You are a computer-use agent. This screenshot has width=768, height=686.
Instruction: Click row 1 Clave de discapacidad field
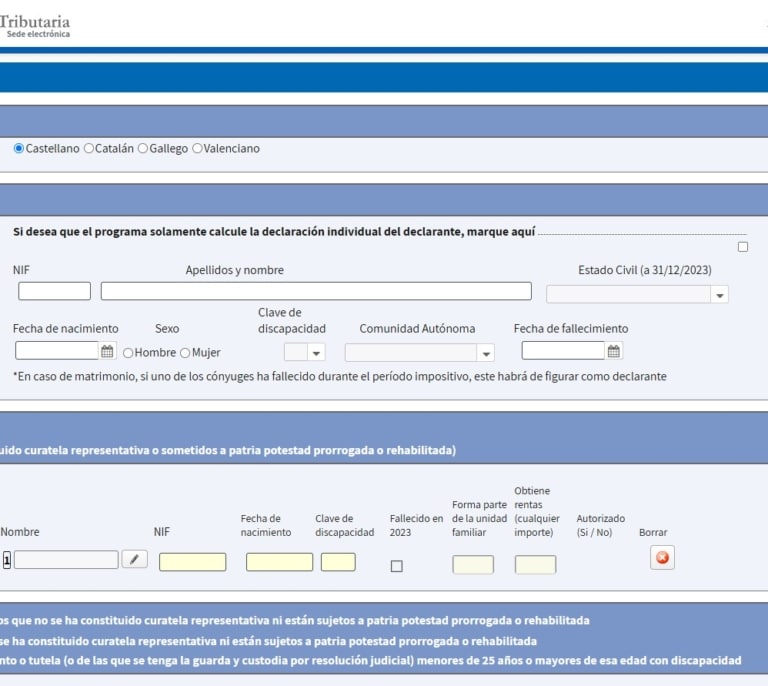click(338, 562)
